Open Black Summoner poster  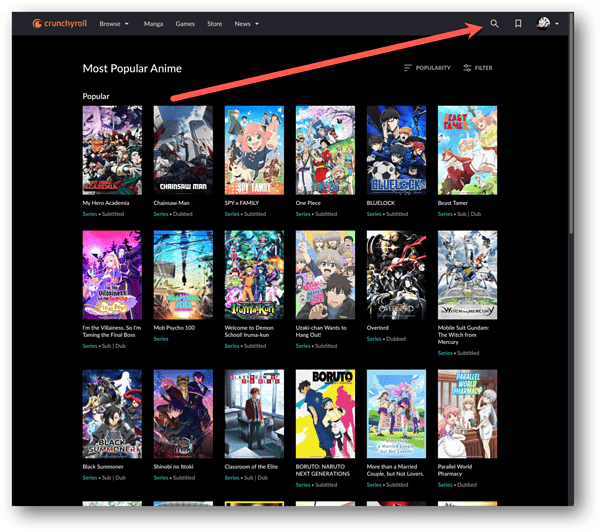point(112,414)
